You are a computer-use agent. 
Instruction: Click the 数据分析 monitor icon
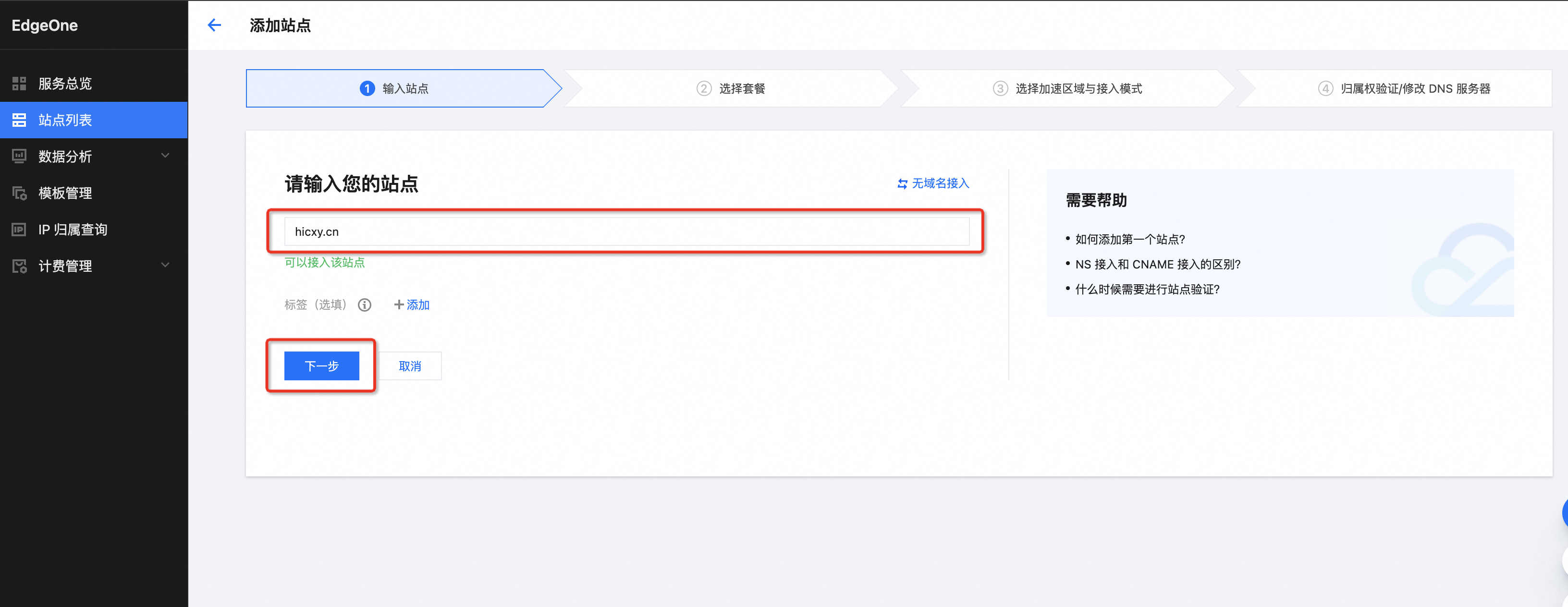(x=19, y=156)
